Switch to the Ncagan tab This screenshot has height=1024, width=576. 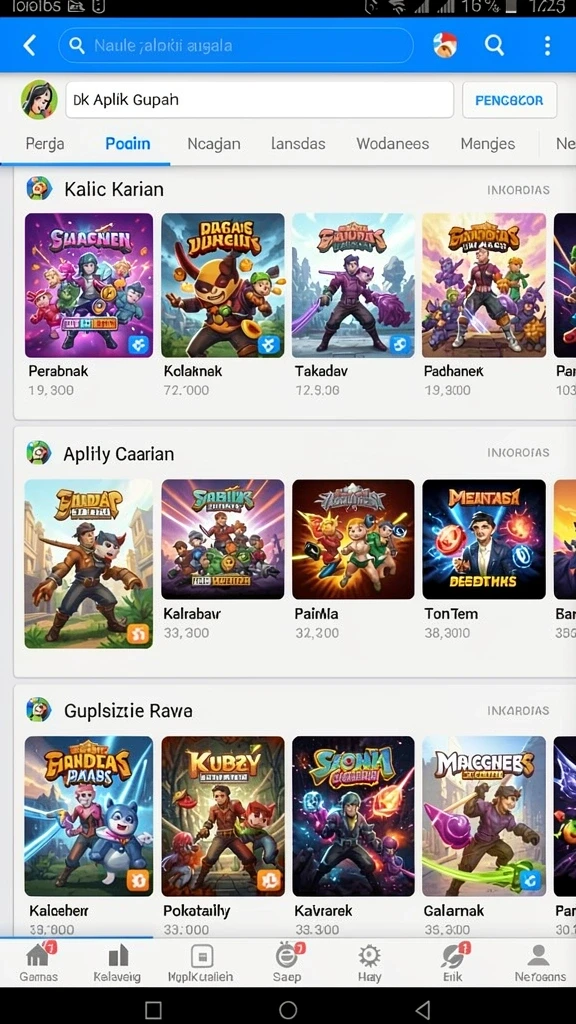(x=214, y=144)
